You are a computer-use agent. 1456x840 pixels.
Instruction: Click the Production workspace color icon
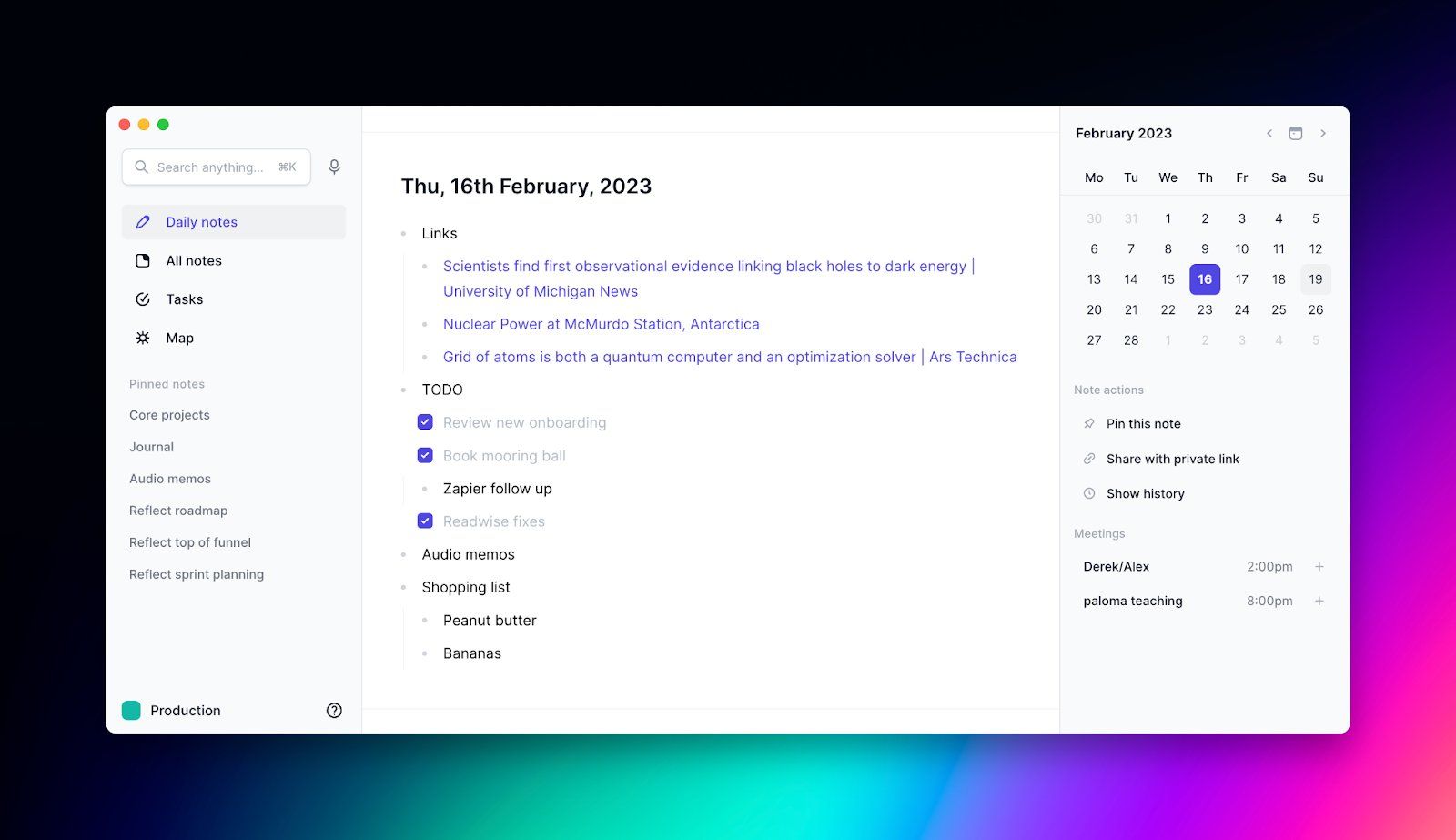pos(131,711)
